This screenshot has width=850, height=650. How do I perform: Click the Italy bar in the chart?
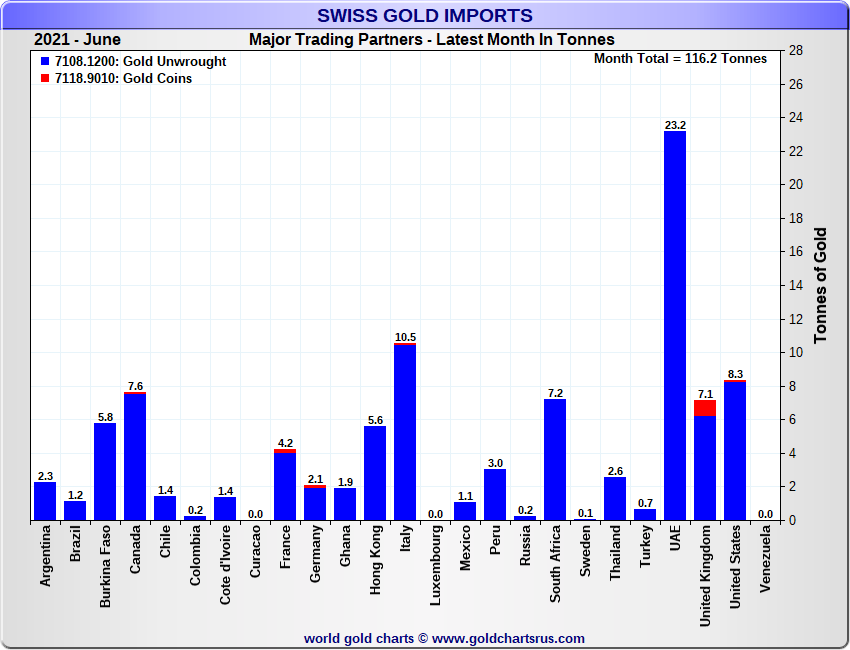pyautogui.click(x=405, y=432)
